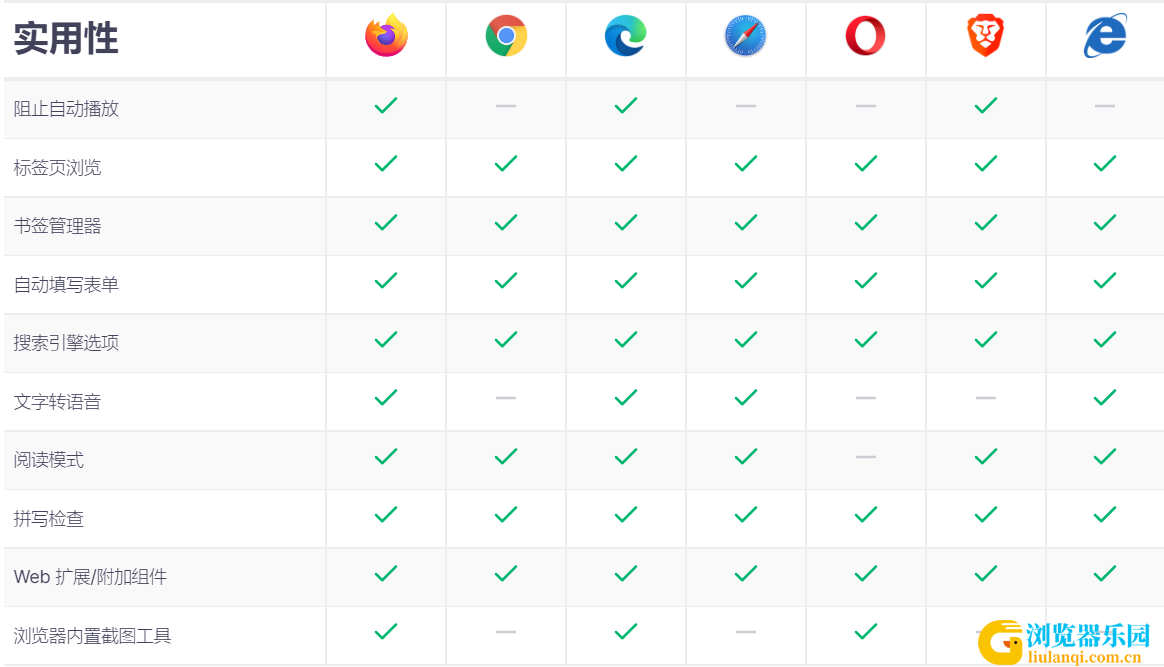
Task: Click the Google Chrome logo
Action: (506, 36)
